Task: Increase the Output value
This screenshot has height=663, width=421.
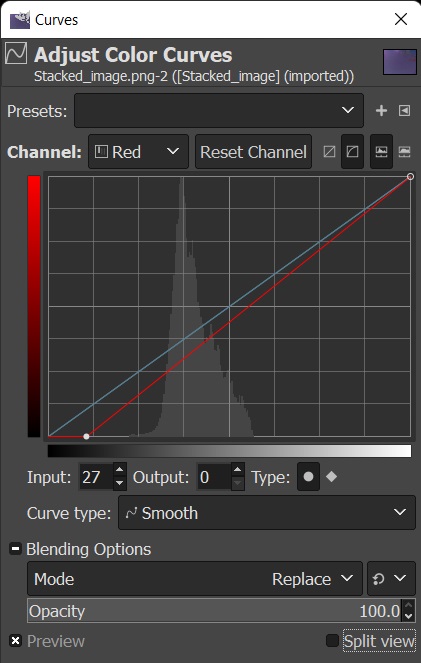Action: click(238, 470)
